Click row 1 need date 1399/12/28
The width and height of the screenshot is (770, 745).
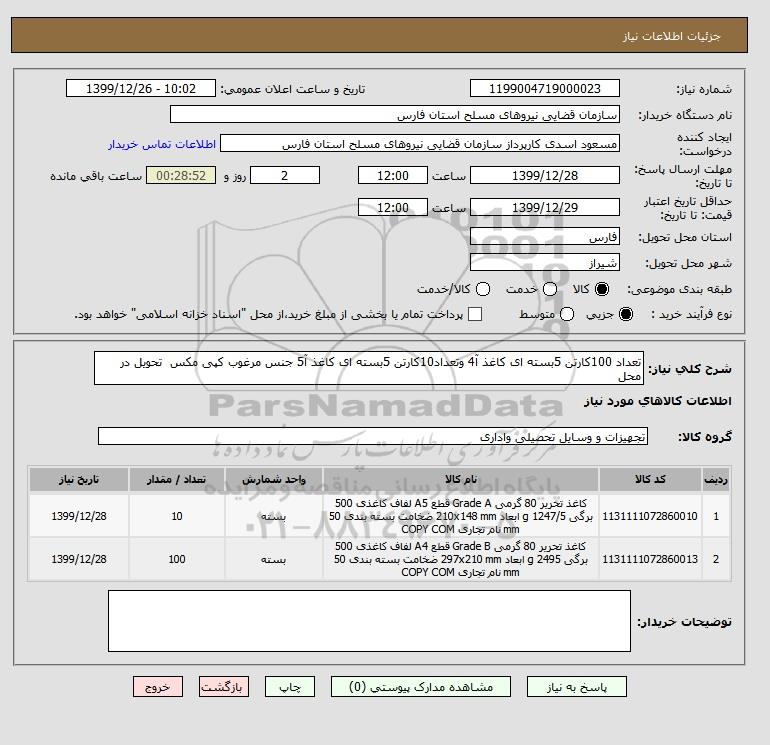[x=79, y=516]
